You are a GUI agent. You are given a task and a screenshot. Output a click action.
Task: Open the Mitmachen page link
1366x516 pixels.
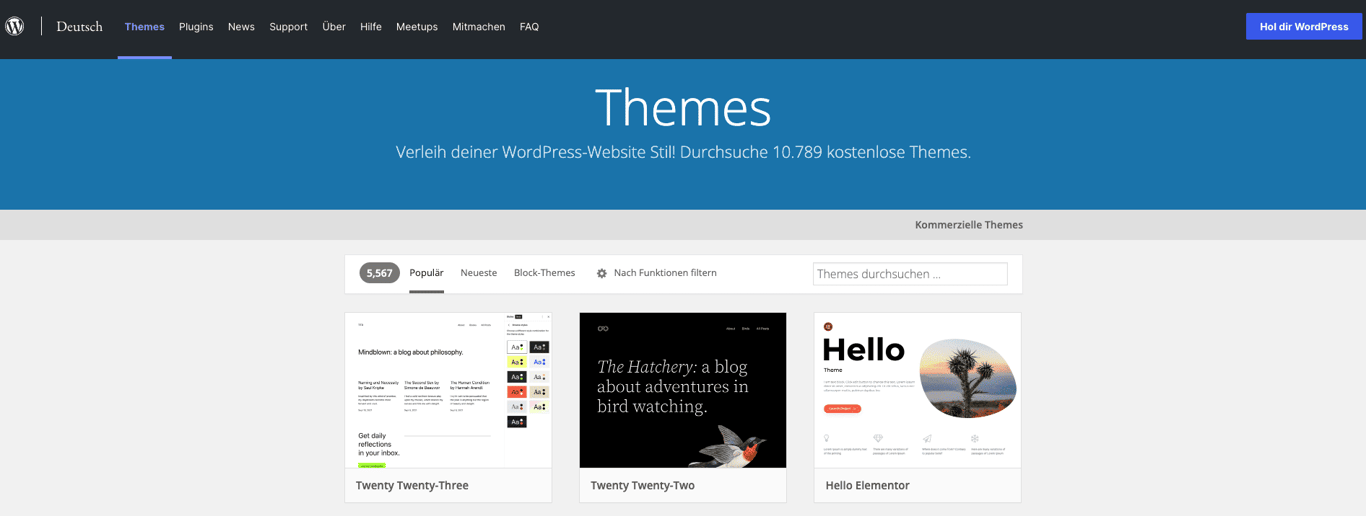479,27
